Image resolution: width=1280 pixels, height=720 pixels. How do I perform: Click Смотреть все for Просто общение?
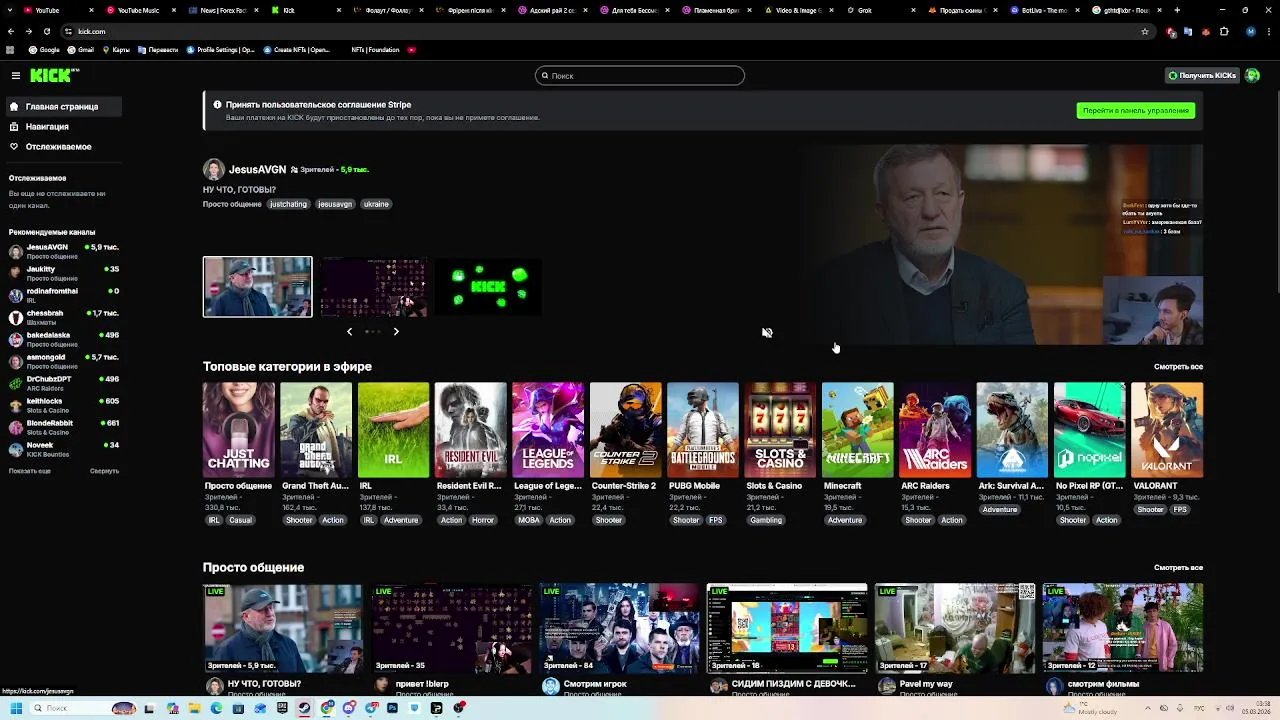[1178, 567]
